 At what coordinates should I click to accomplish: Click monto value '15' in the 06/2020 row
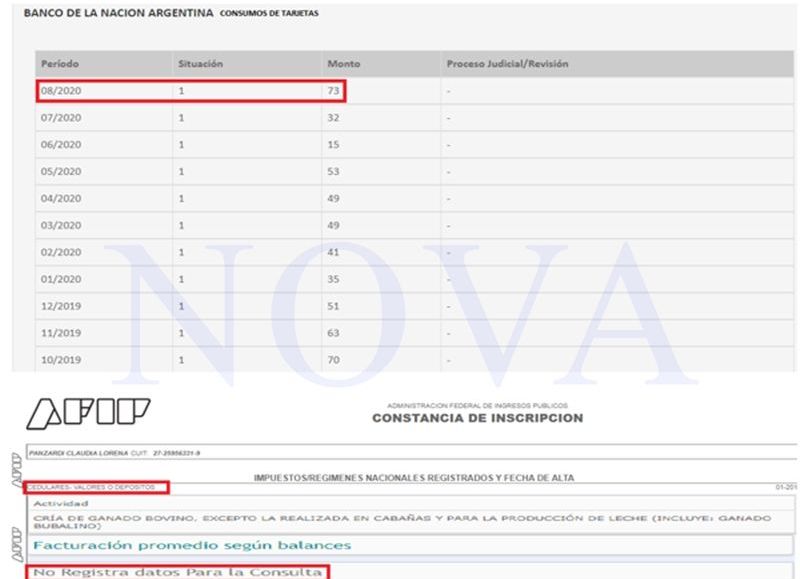click(333, 145)
